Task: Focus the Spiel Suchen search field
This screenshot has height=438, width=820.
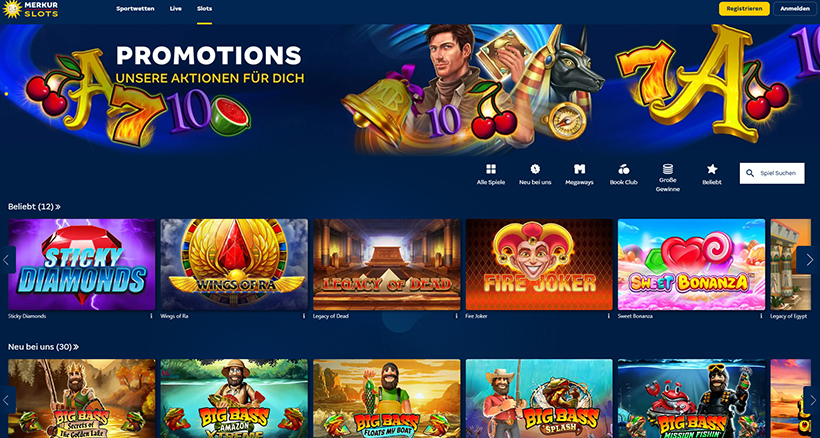Action: point(772,173)
